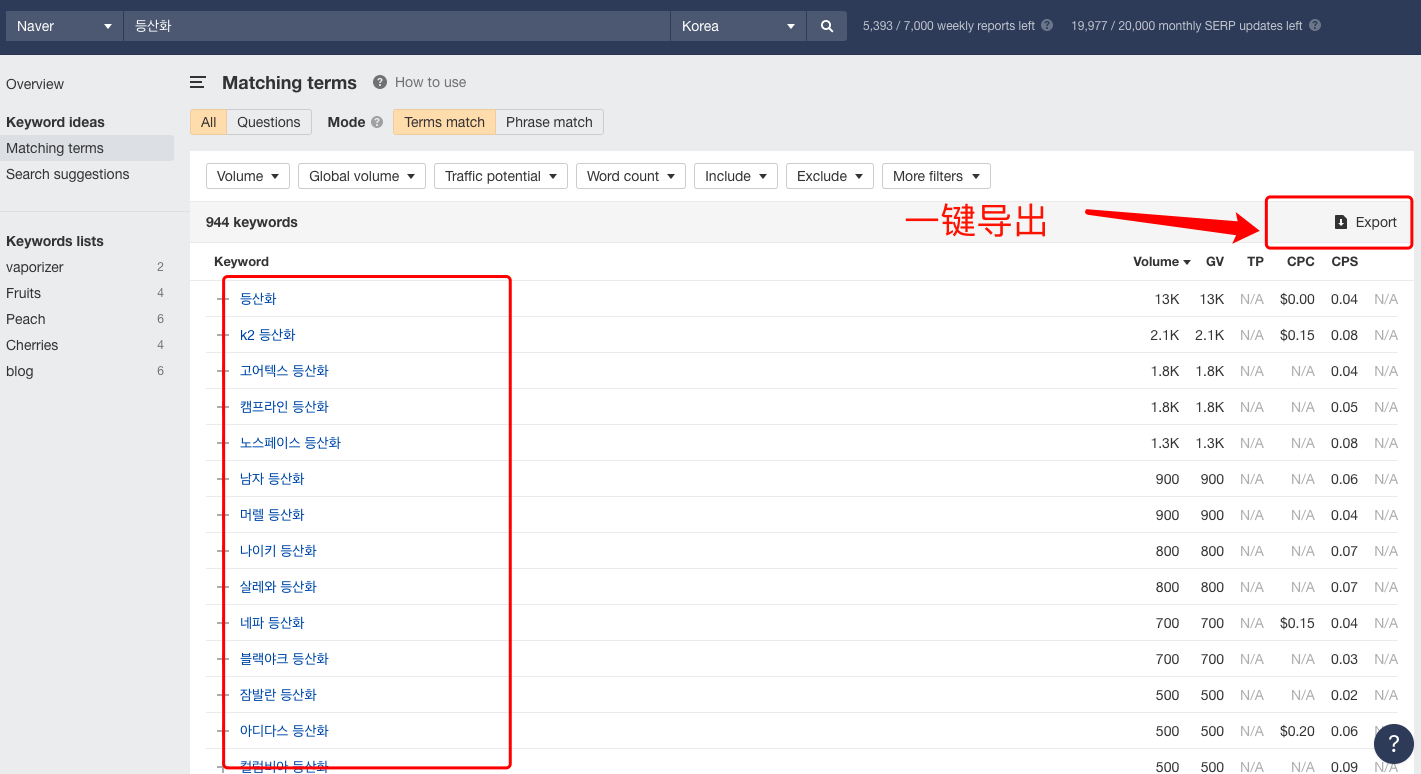This screenshot has height=774, width=1421.
Task: Open the 블랙야크 등산화 keyword link
Action: tap(284, 659)
